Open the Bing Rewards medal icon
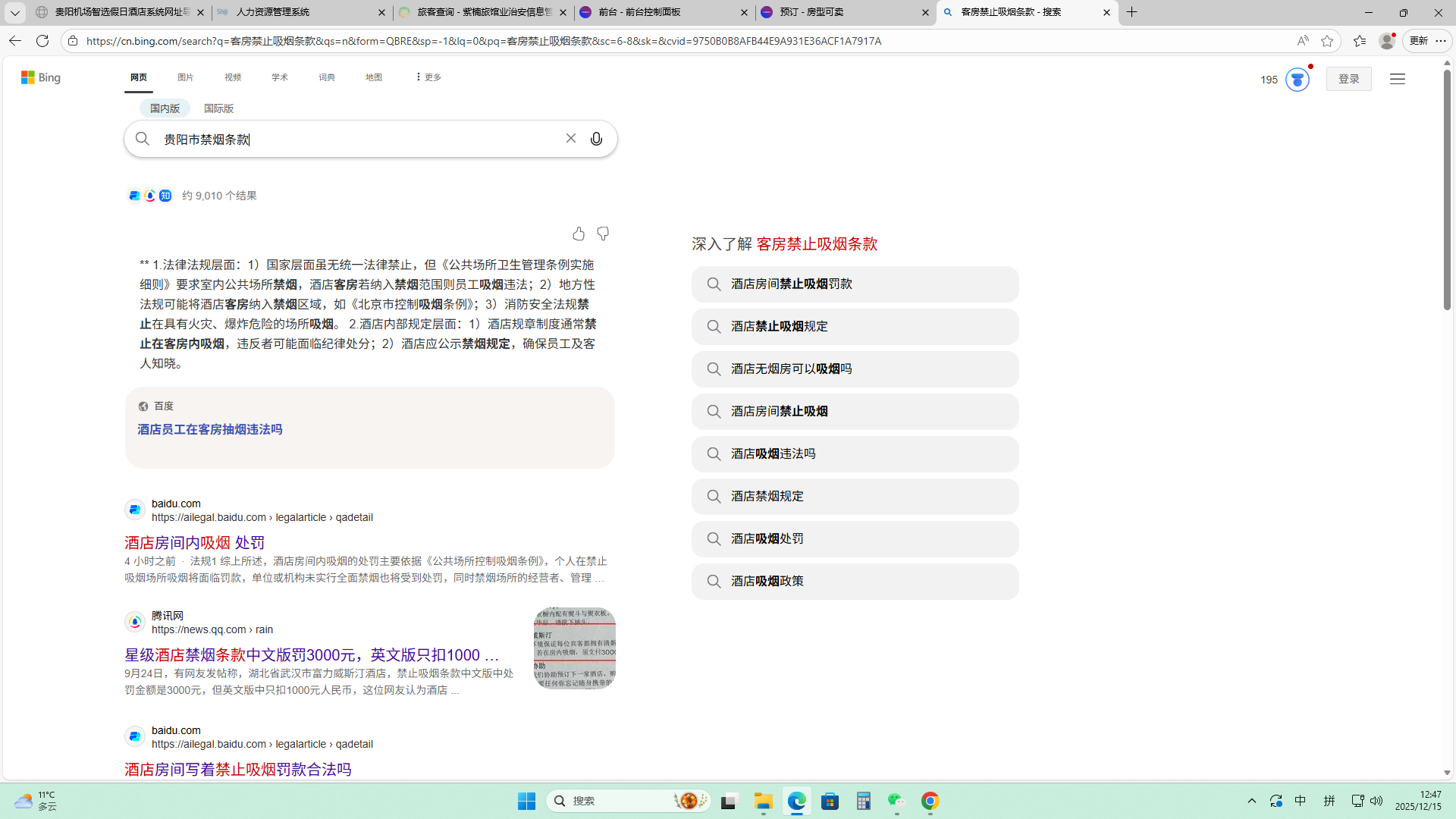The height and width of the screenshot is (819, 1456). [1297, 79]
